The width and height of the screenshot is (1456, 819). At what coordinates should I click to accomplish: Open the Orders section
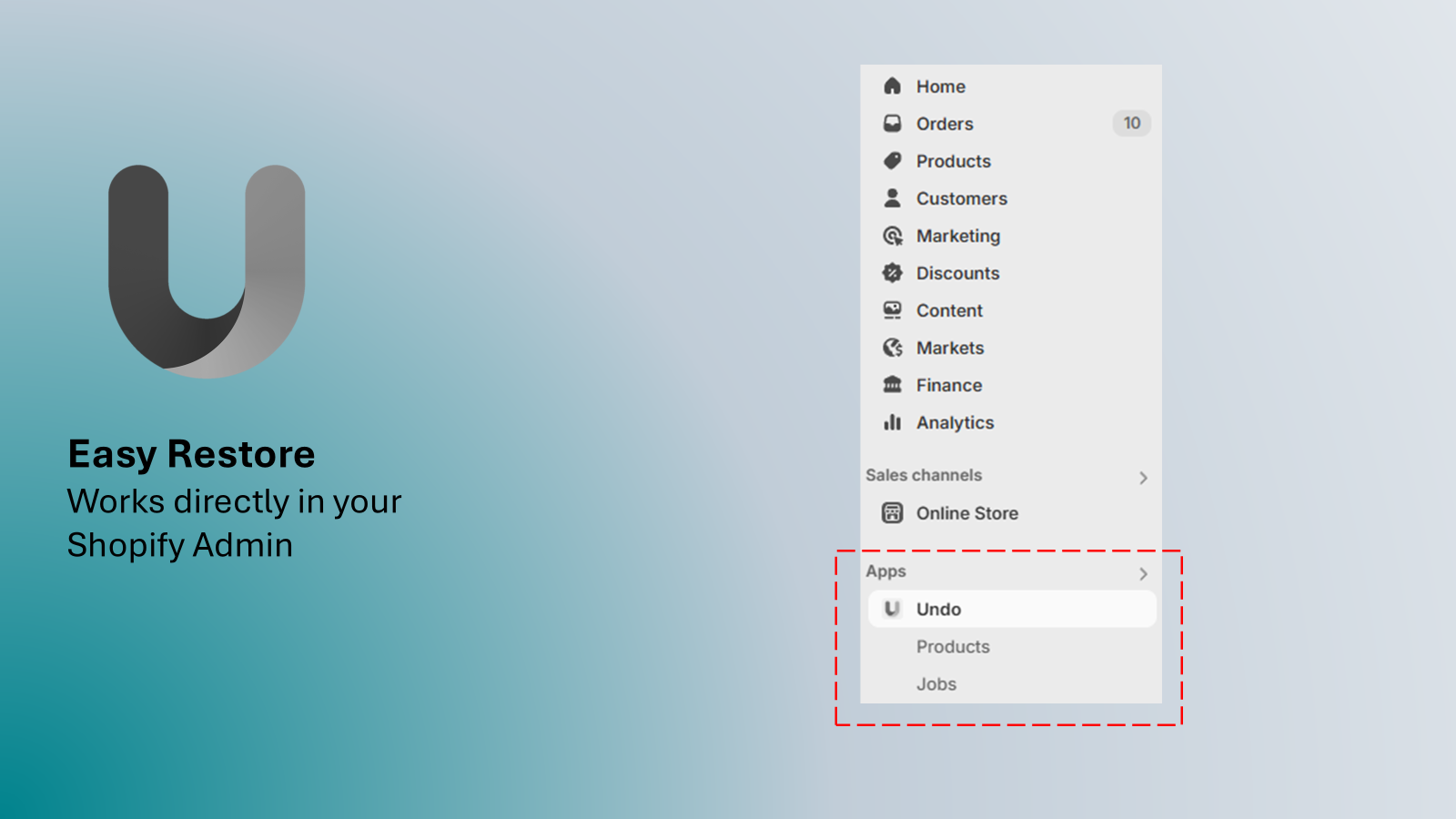tap(945, 124)
